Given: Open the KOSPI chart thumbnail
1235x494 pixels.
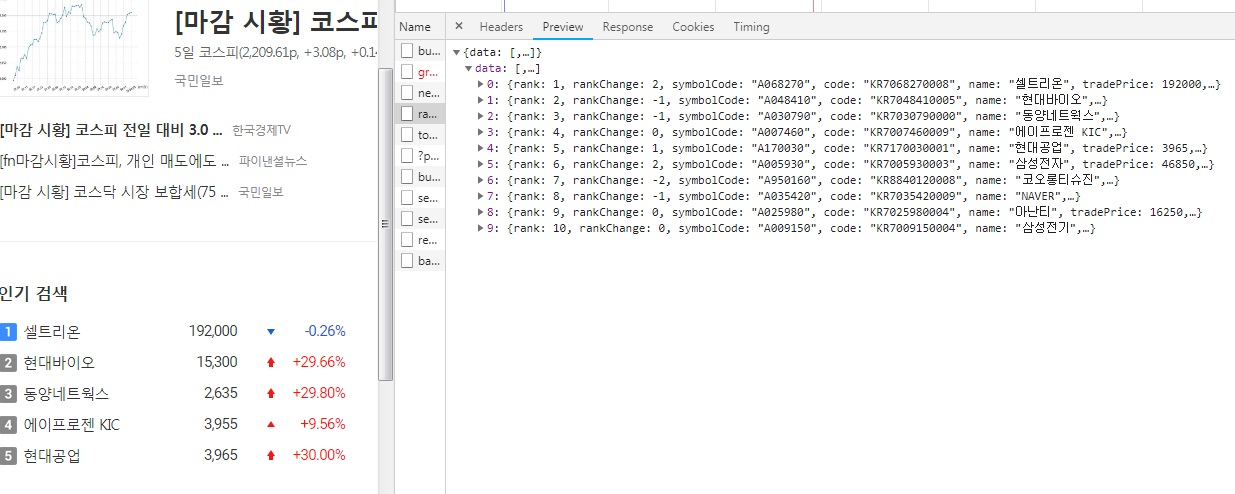Looking at the screenshot, I should point(74,48).
